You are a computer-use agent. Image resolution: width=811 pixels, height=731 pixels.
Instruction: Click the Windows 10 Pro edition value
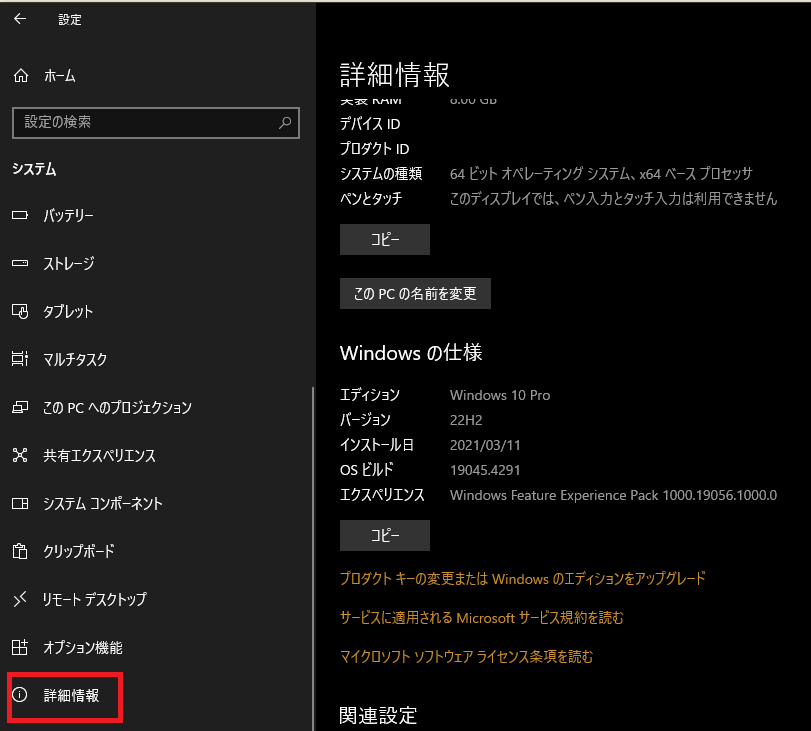[500, 395]
